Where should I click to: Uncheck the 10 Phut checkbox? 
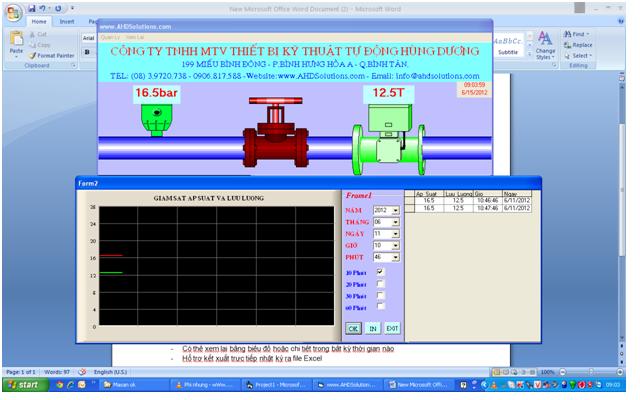(380, 272)
